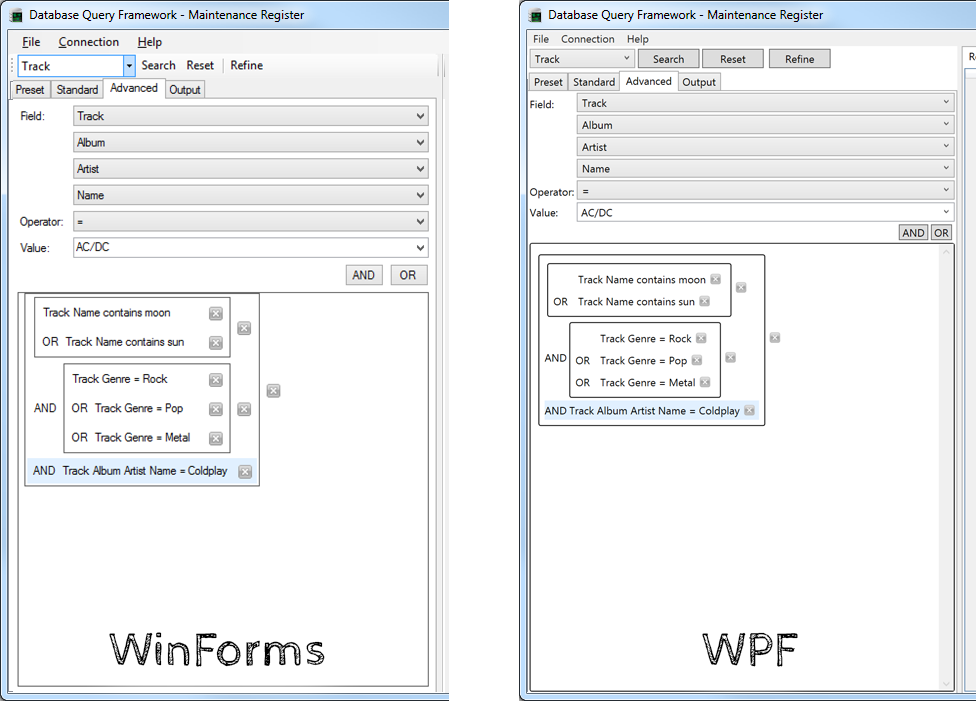Click the query panel scroll up arrow in WPF window

point(946,252)
